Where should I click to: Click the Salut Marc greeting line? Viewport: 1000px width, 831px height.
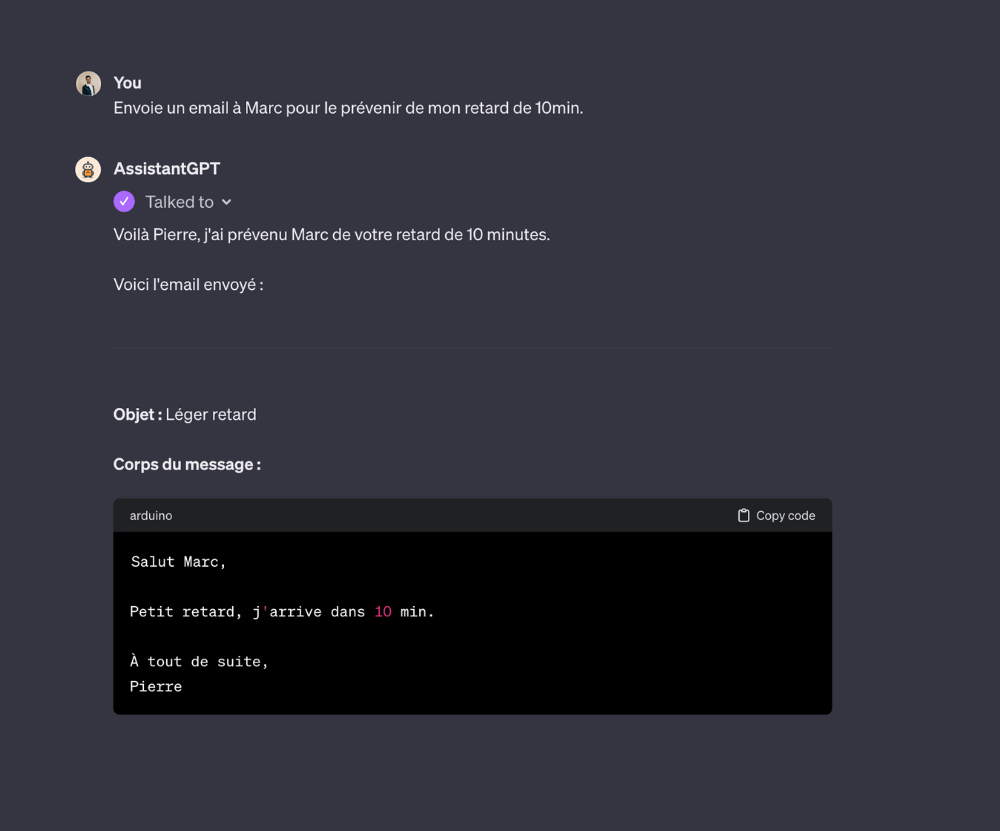[178, 562]
